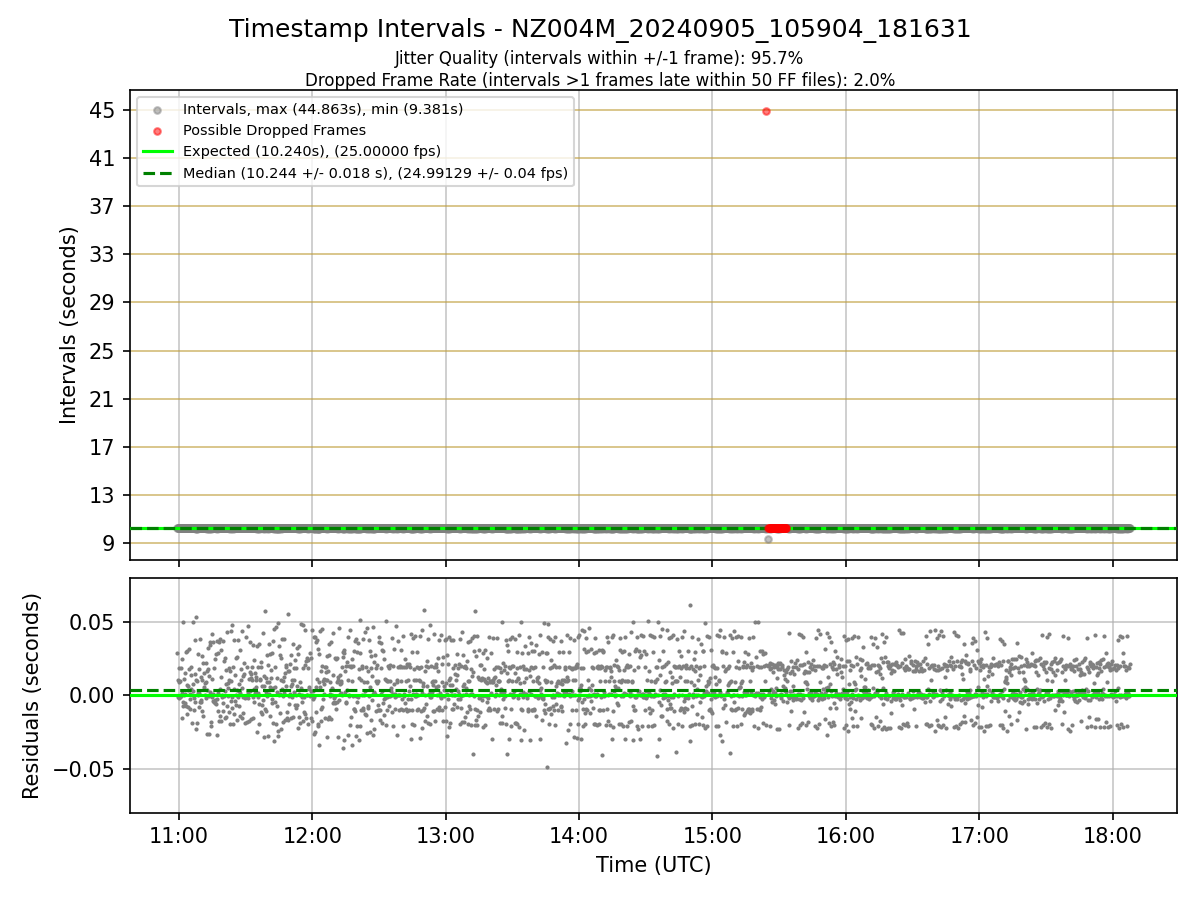
Task: Click the y-axis tick label '45'
Action: coord(104,110)
